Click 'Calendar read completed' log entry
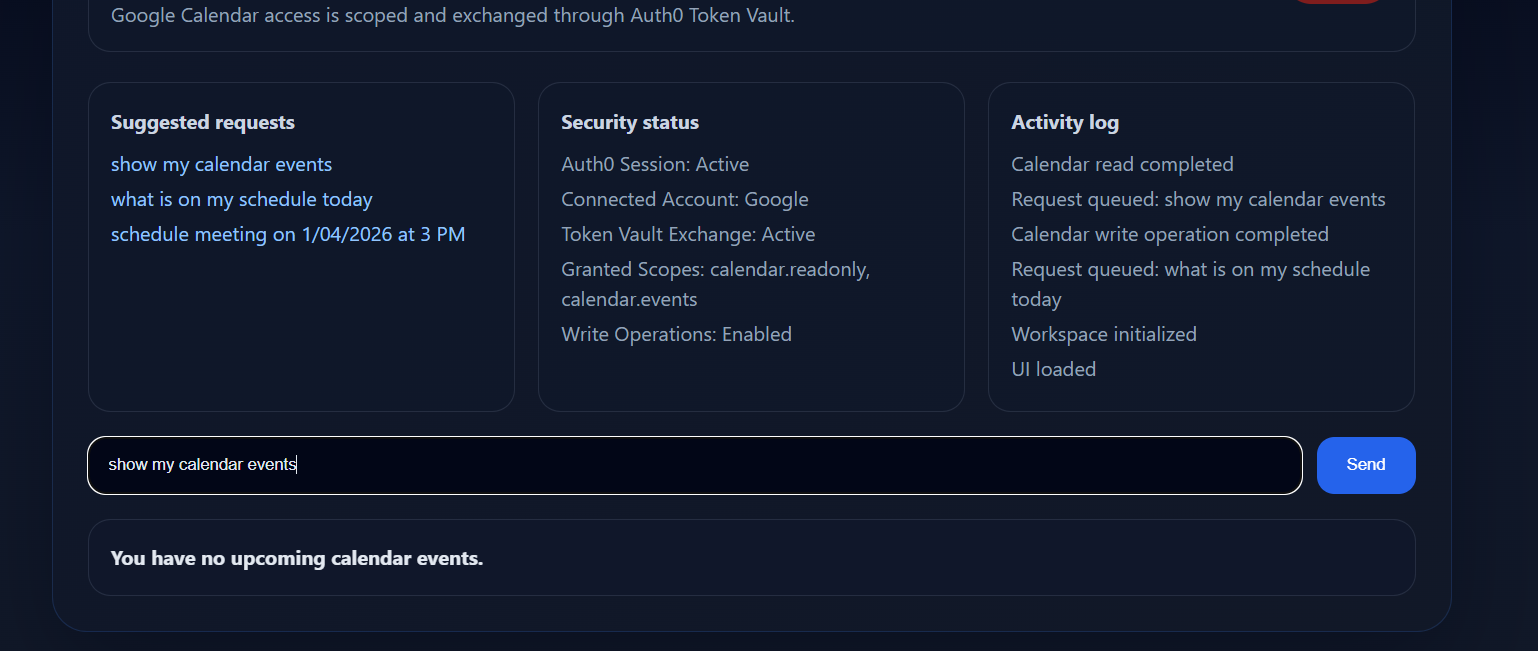The image size is (1538, 651). pos(1122,164)
